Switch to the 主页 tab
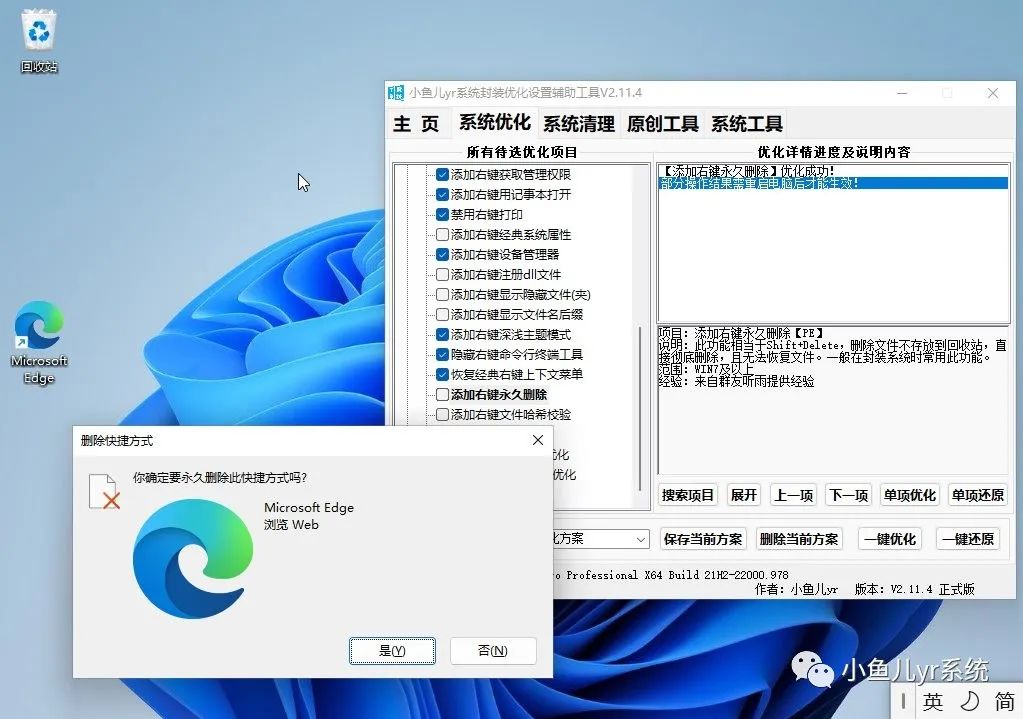The image size is (1023, 719). pos(416,123)
